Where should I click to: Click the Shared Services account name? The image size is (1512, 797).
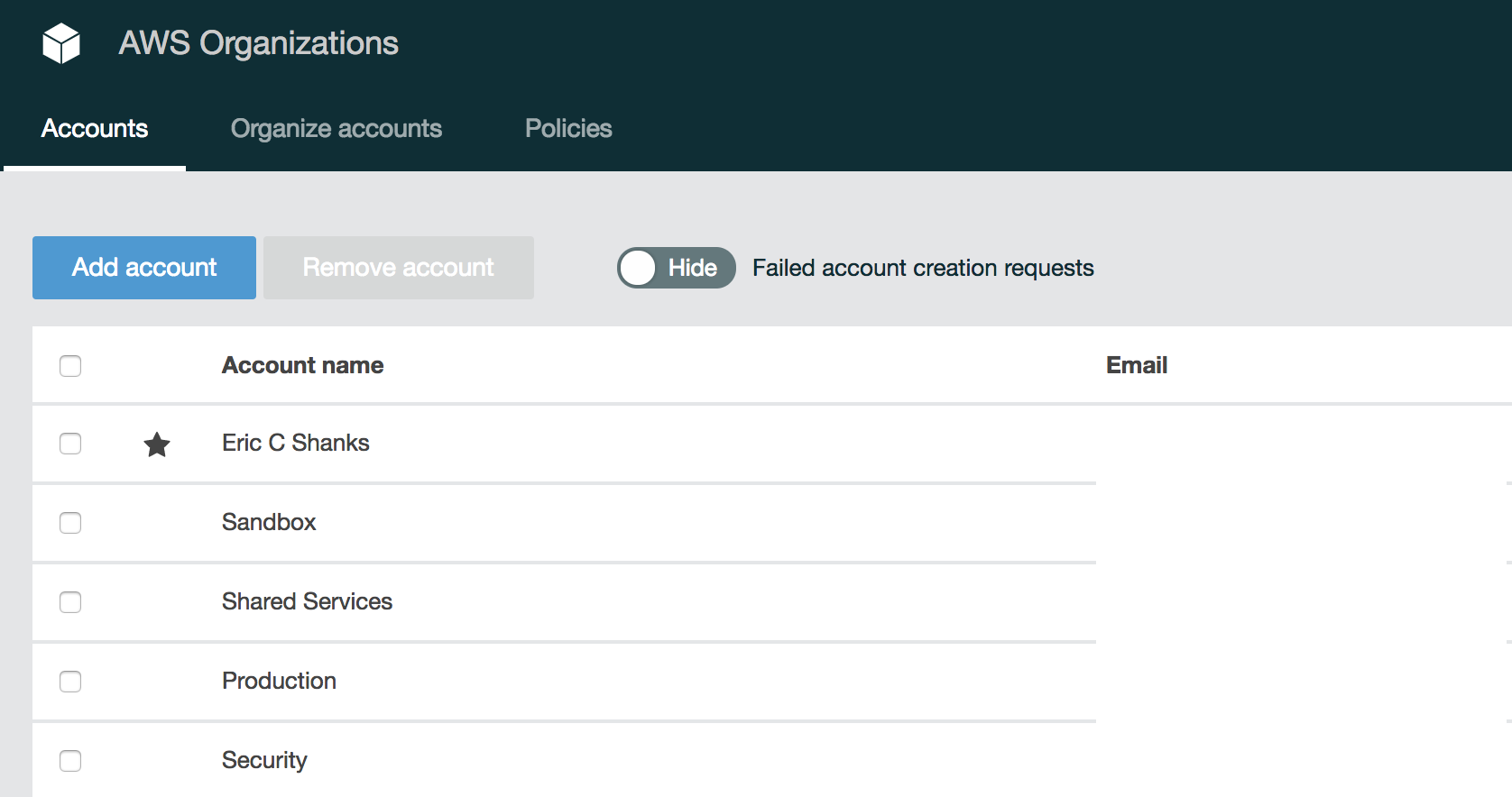pos(307,601)
